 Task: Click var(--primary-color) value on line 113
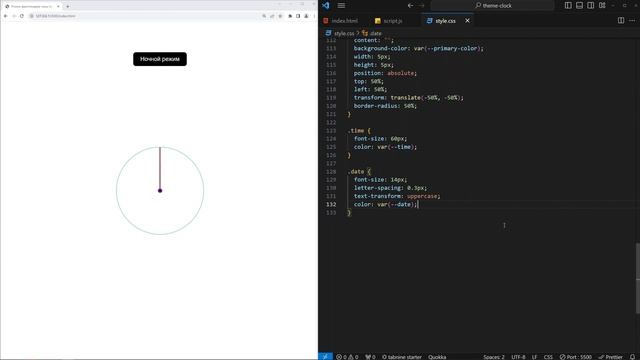coord(447,48)
